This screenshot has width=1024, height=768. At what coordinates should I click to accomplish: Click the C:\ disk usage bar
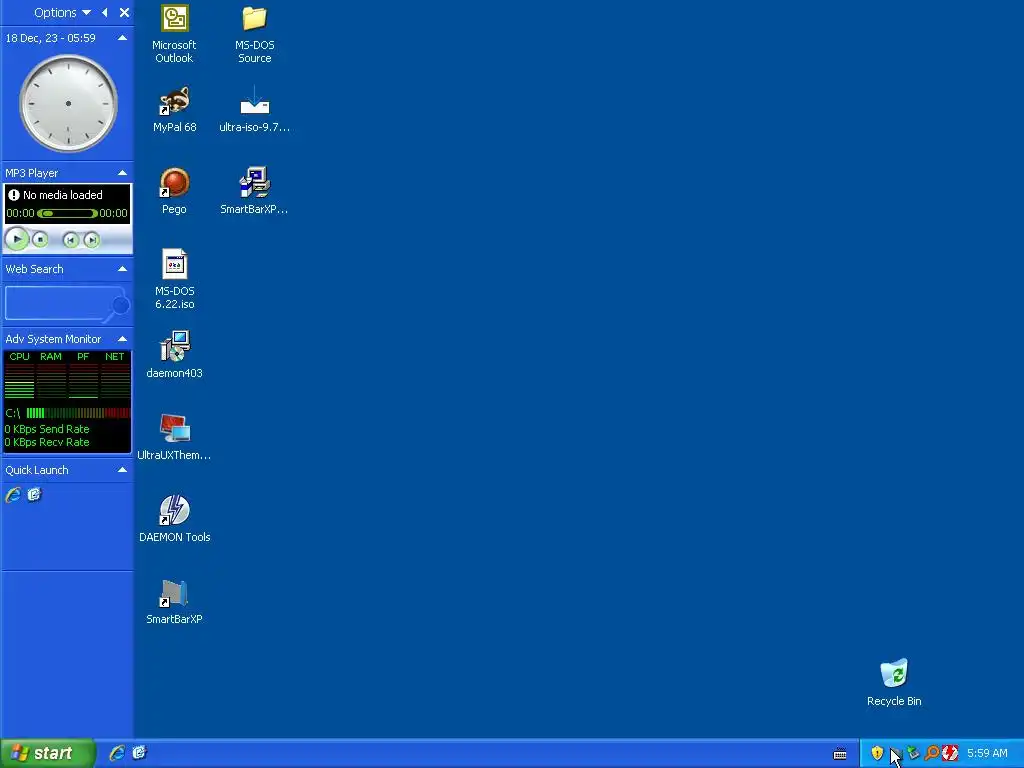point(78,413)
